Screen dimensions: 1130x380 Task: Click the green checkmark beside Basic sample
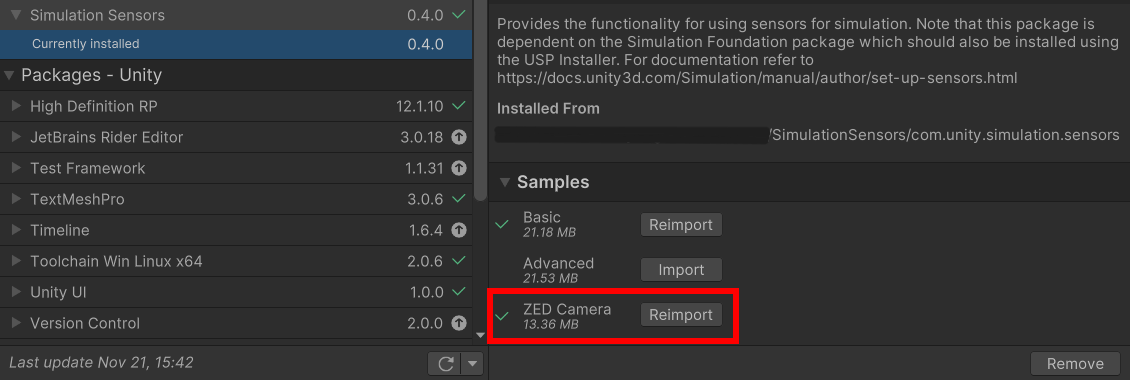click(x=502, y=224)
